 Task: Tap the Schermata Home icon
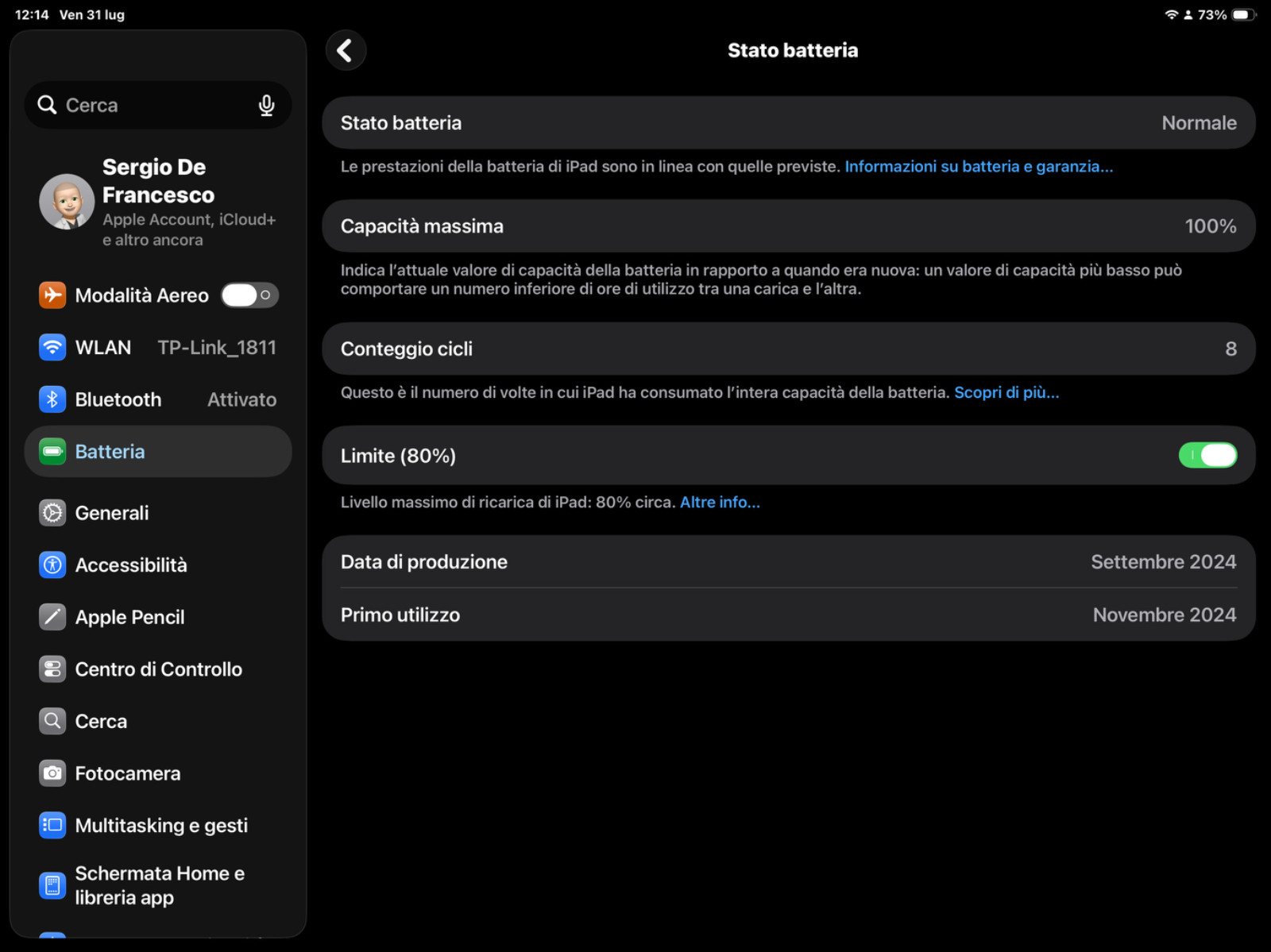pyautogui.click(x=52, y=885)
